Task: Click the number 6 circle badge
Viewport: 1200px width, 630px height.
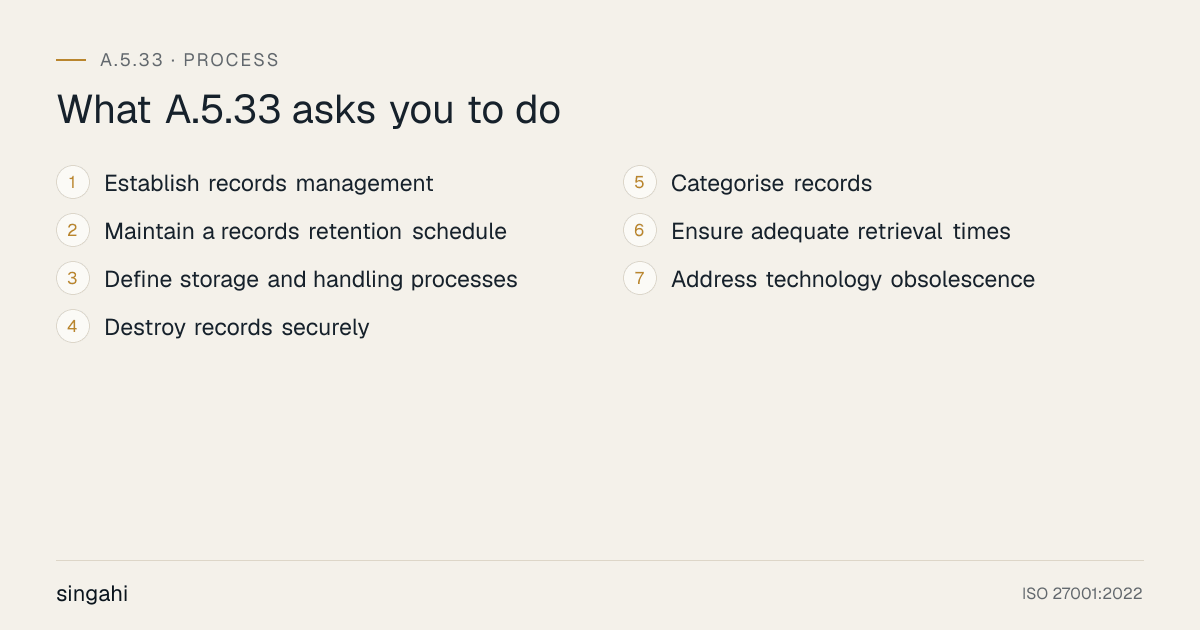Action: (x=640, y=231)
